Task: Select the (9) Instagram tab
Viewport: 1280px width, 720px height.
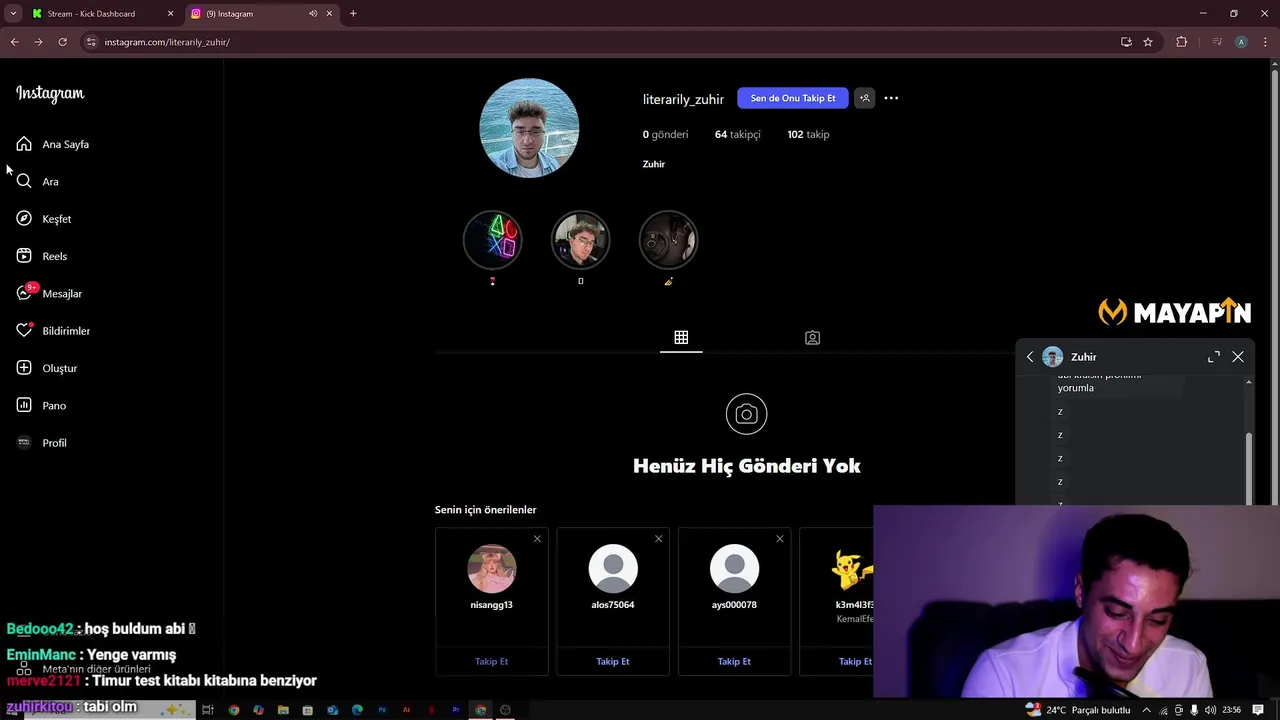Action: [x=263, y=14]
